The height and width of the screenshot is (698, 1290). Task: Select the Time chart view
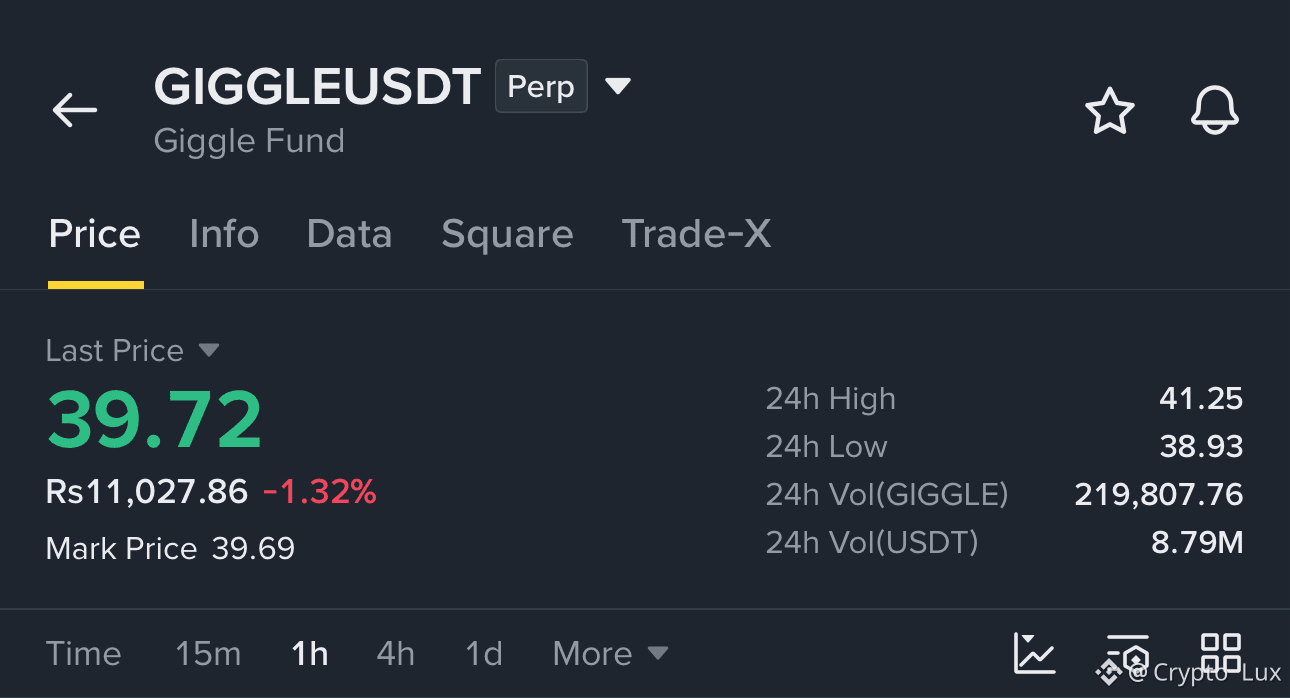pyautogui.click(x=84, y=653)
